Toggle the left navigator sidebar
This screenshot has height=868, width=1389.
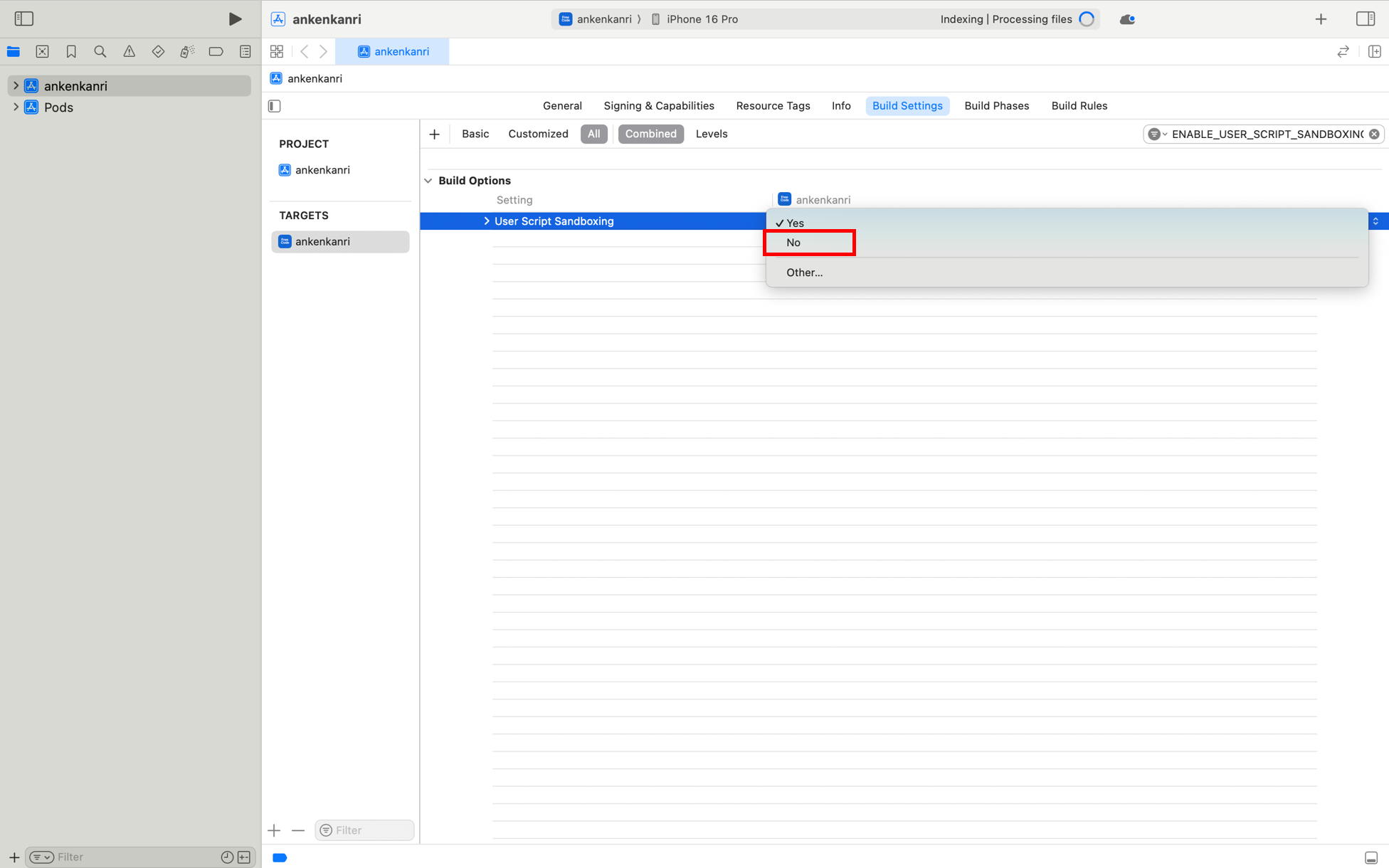pos(23,18)
